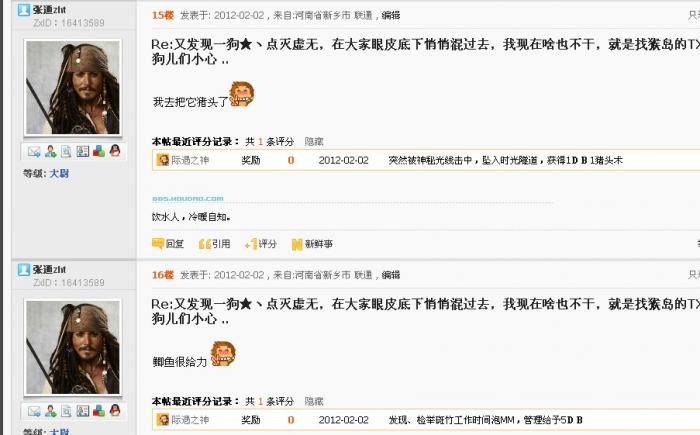
Task: Click 编辑 edit link on floor 15
Action: pos(391,15)
